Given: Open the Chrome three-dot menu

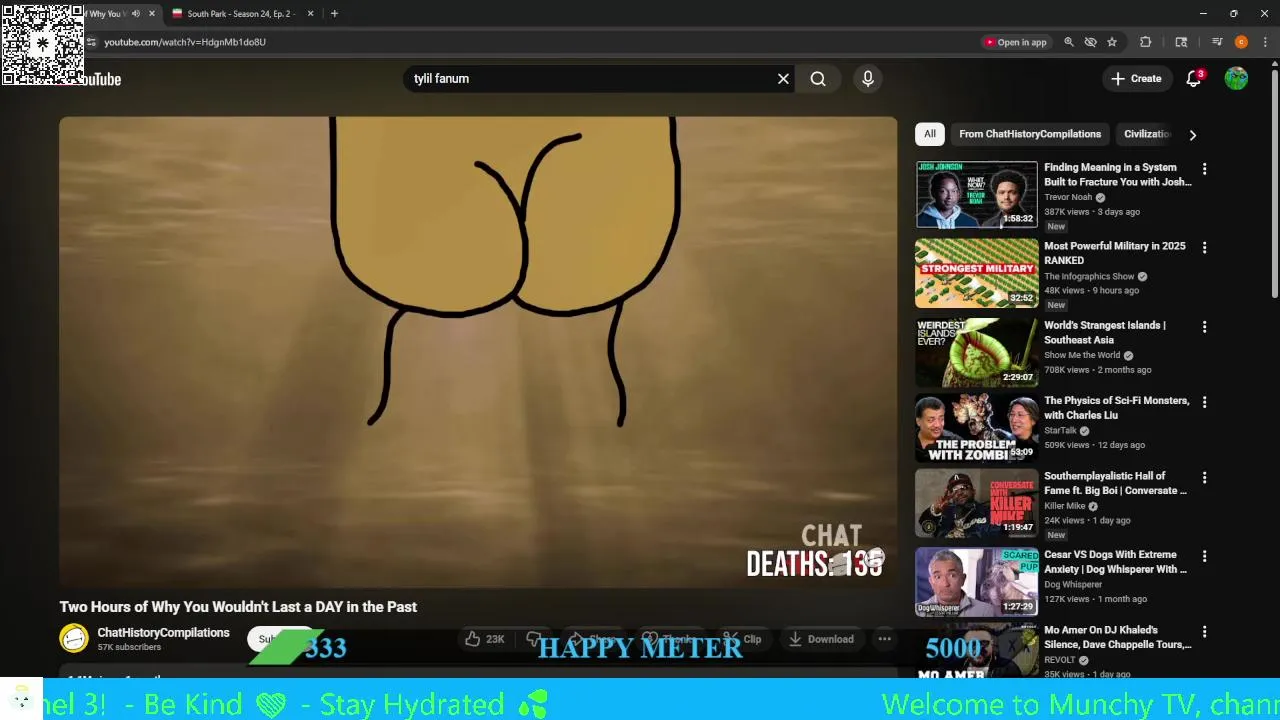Looking at the screenshot, I should (1265, 42).
